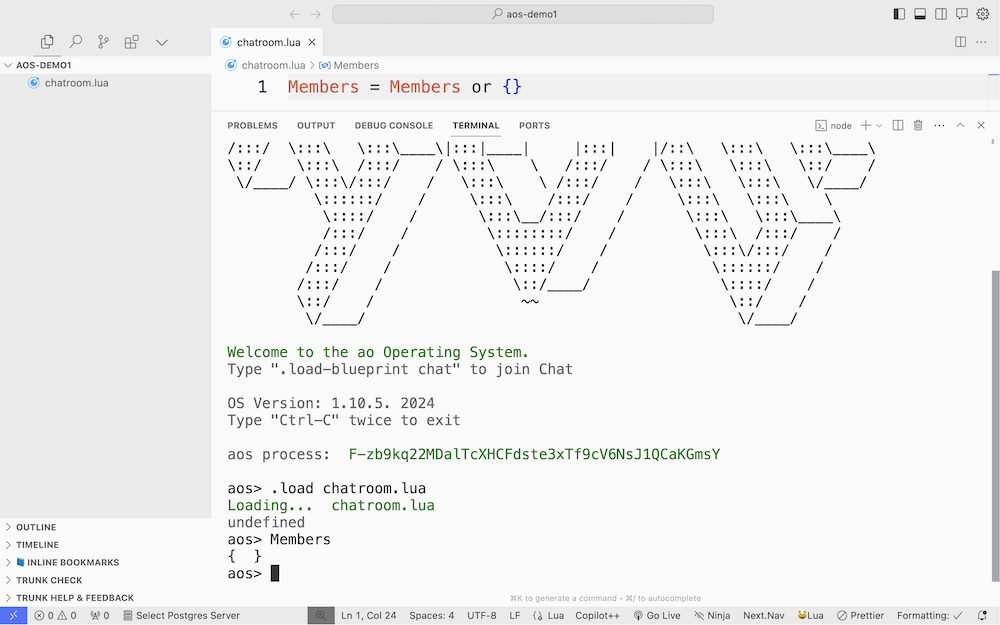The image size is (1000, 625).
Task: Toggle Ninja mode in the status bar
Action: click(x=712, y=616)
